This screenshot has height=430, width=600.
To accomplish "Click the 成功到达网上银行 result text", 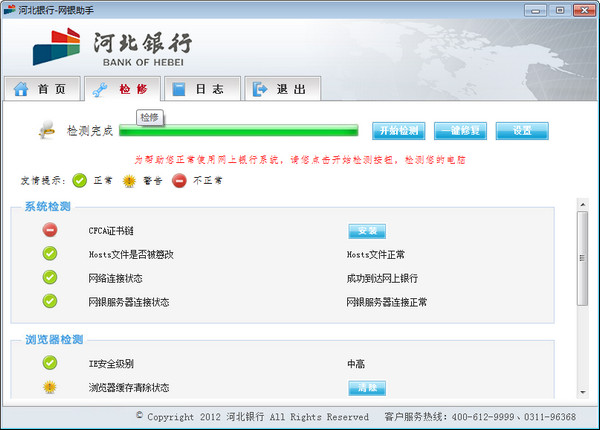I will 382,279.
